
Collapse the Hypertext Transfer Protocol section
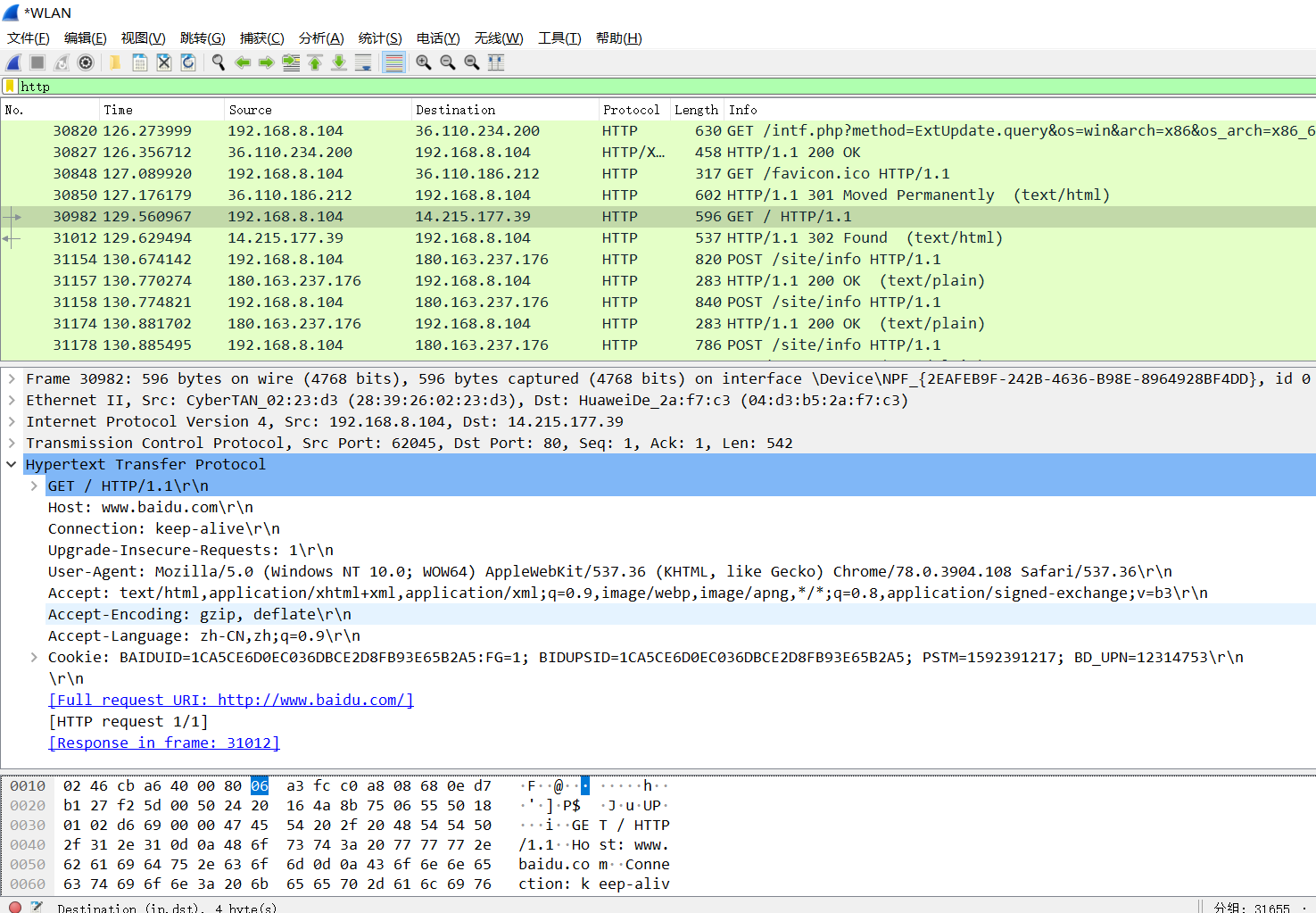12,464
